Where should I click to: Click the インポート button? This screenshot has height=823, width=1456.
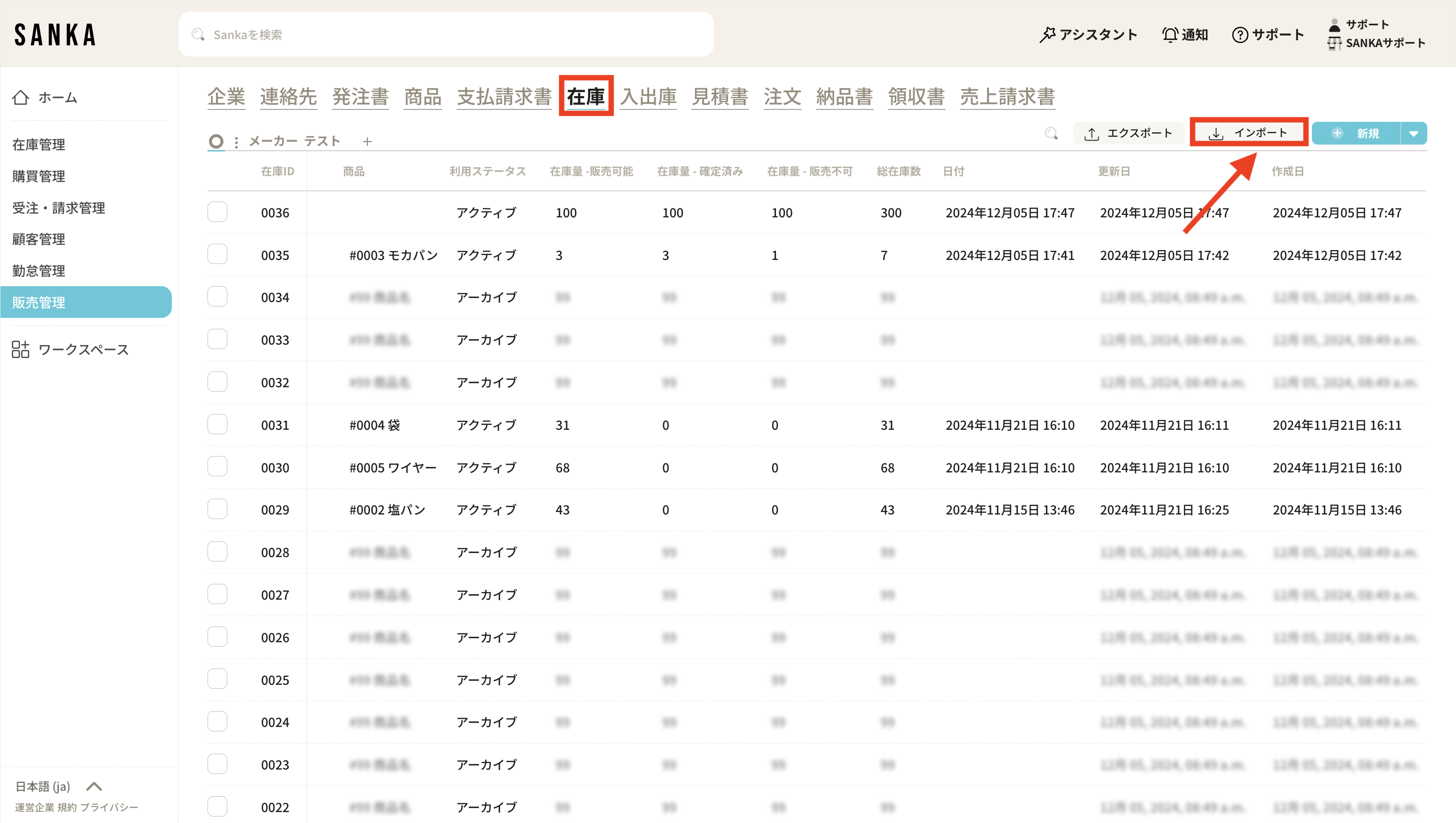[1248, 133]
